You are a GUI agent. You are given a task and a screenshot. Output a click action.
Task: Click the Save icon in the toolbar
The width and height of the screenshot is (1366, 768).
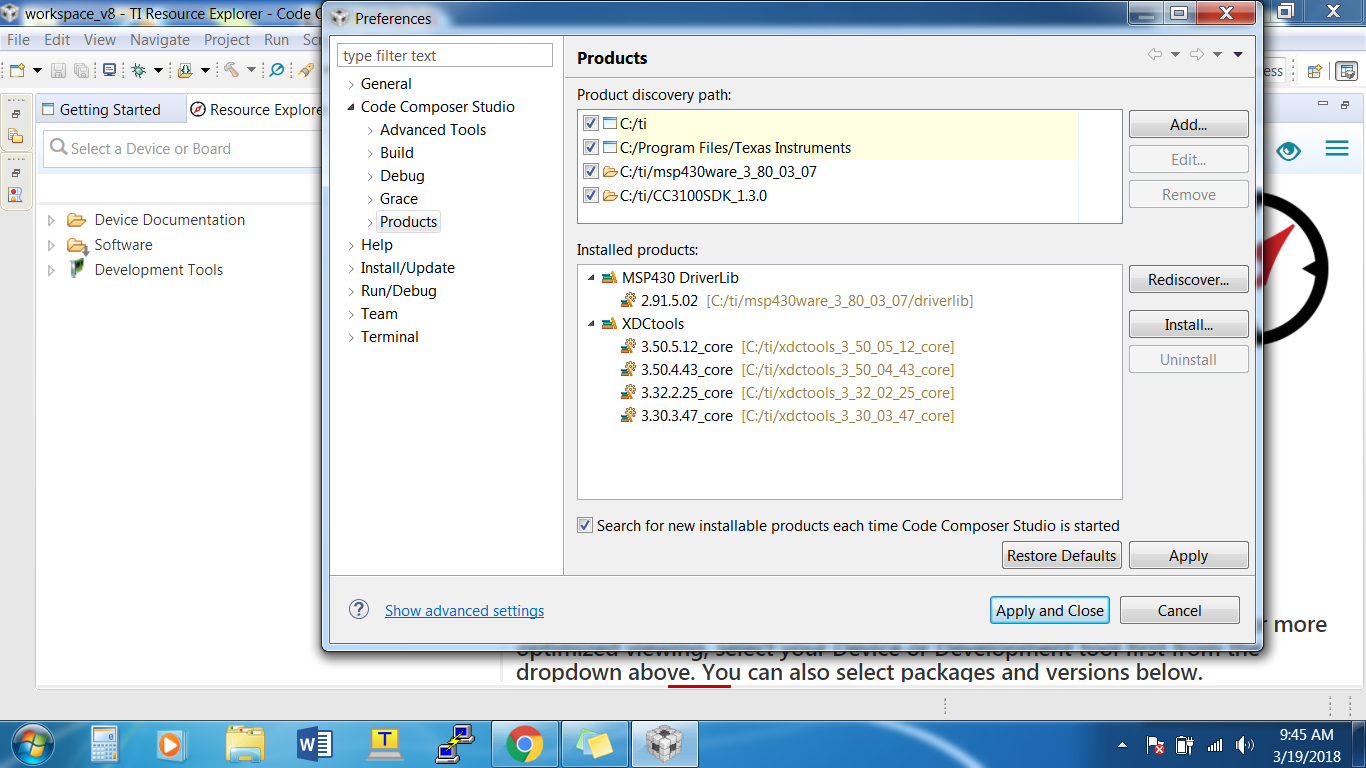point(58,70)
